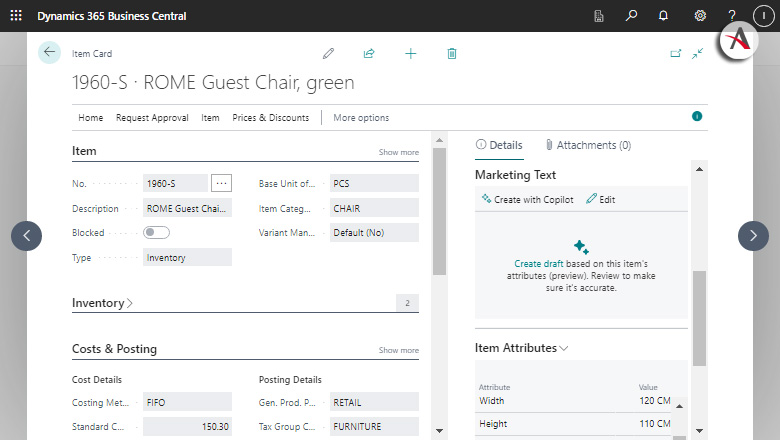The height and width of the screenshot is (440, 780).
Task: Click the share icon on Item Card
Action: click(x=369, y=53)
